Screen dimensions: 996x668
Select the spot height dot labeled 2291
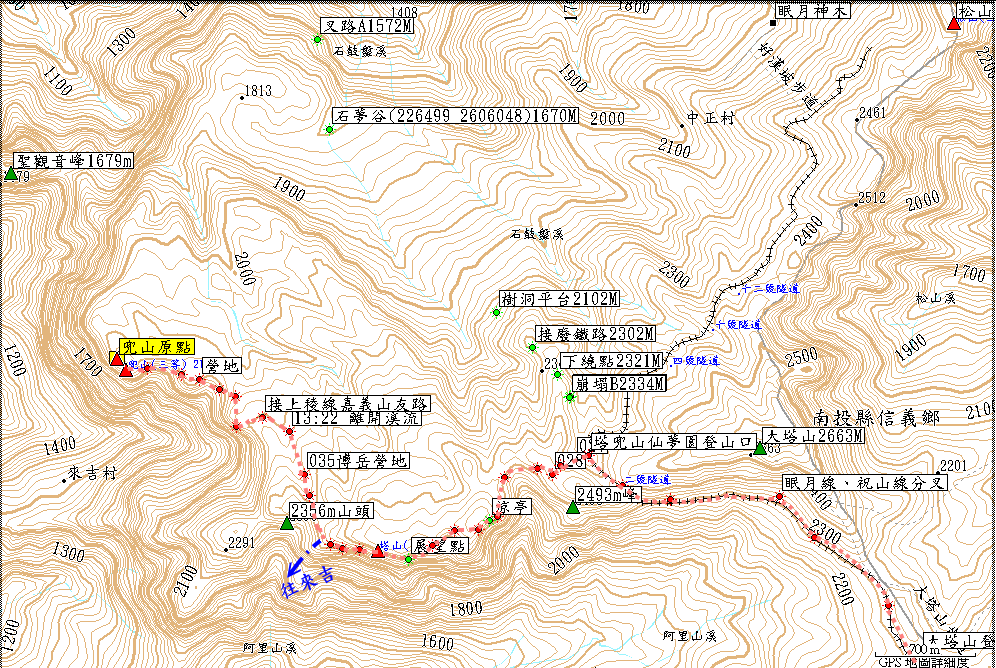tap(225, 550)
